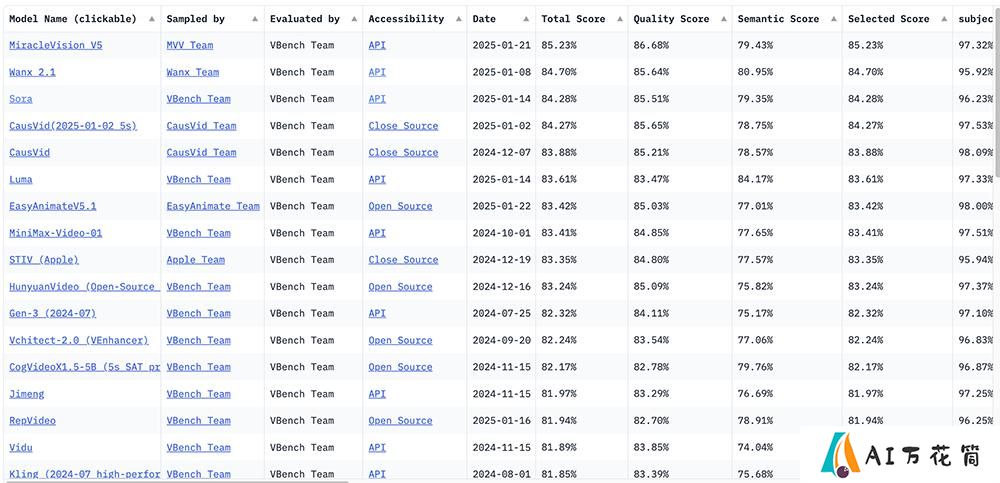
Task: Sort by Quality Score column arrow
Action: point(723,19)
